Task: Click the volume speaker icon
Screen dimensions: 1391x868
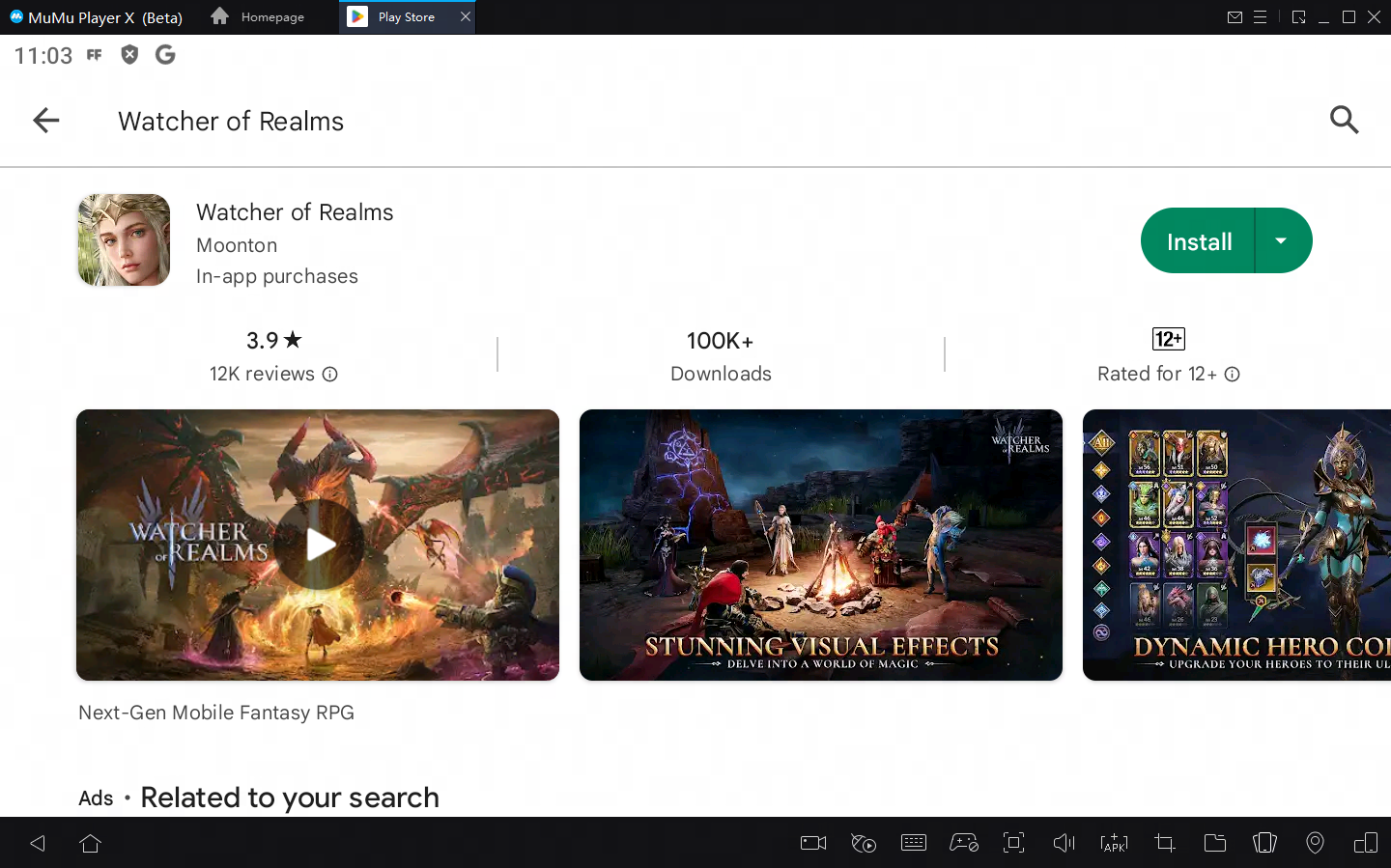Action: pos(1064,843)
